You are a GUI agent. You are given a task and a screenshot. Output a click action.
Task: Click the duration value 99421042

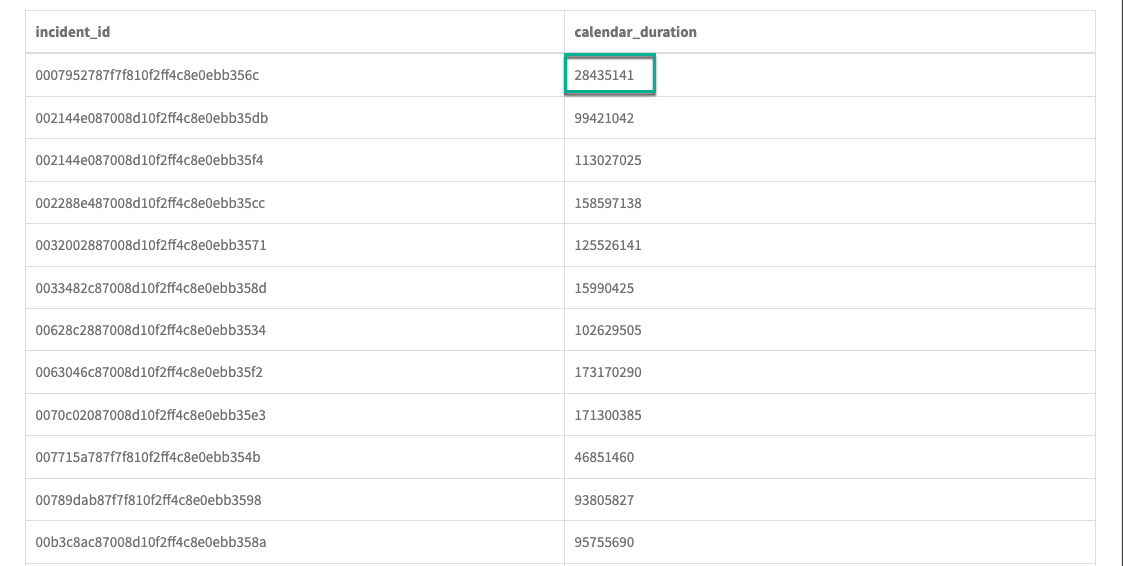604,118
